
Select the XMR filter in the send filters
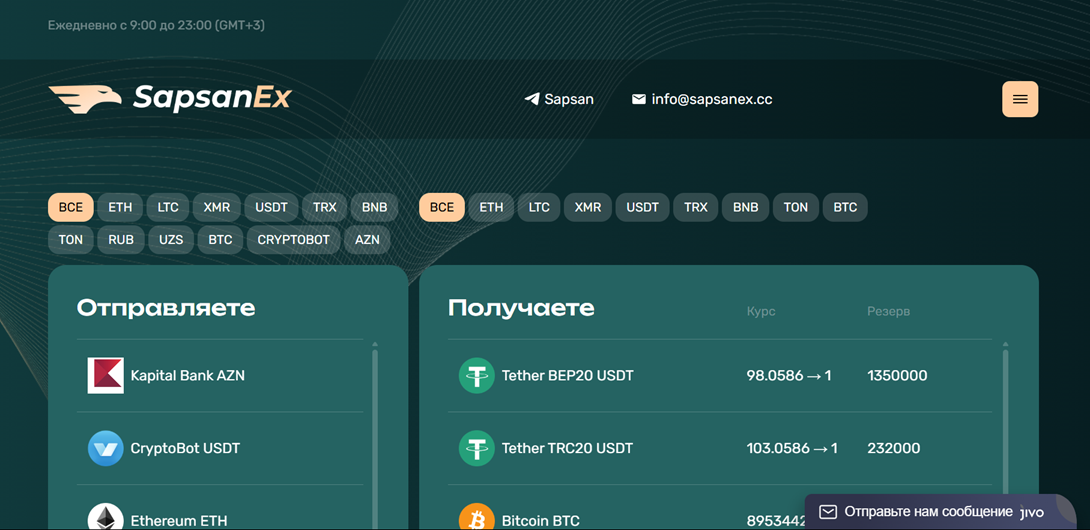click(217, 207)
